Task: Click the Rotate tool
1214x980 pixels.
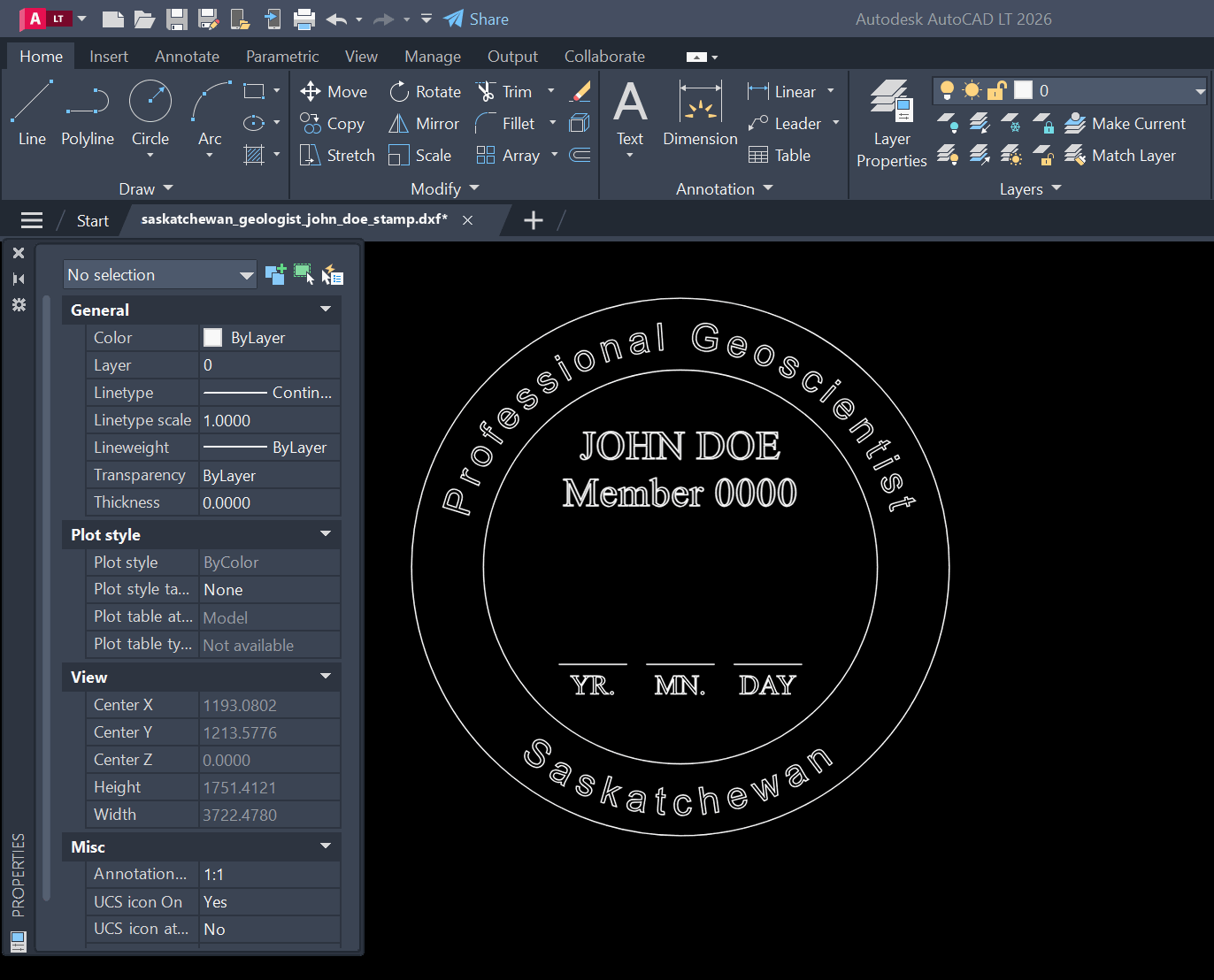Action: 425,92
